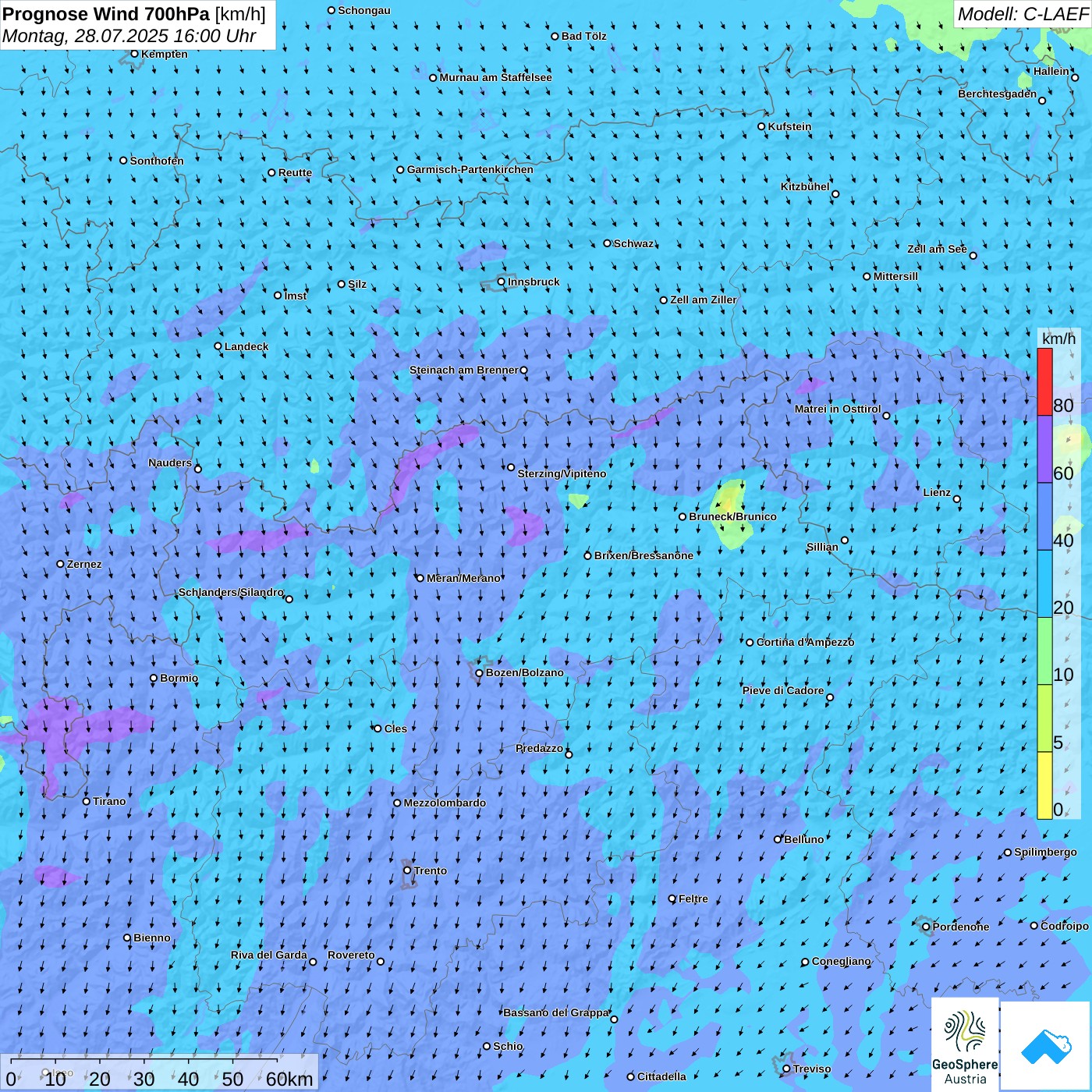This screenshot has height=1092, width=1092.
Task: Click the Garmisch-Partenkirchen label
Action: (x=470, y=169)
